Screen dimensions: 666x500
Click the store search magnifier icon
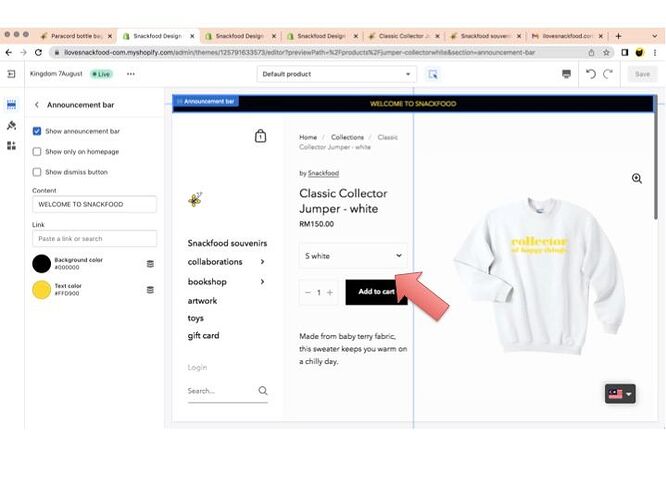(x=263, y=390)
